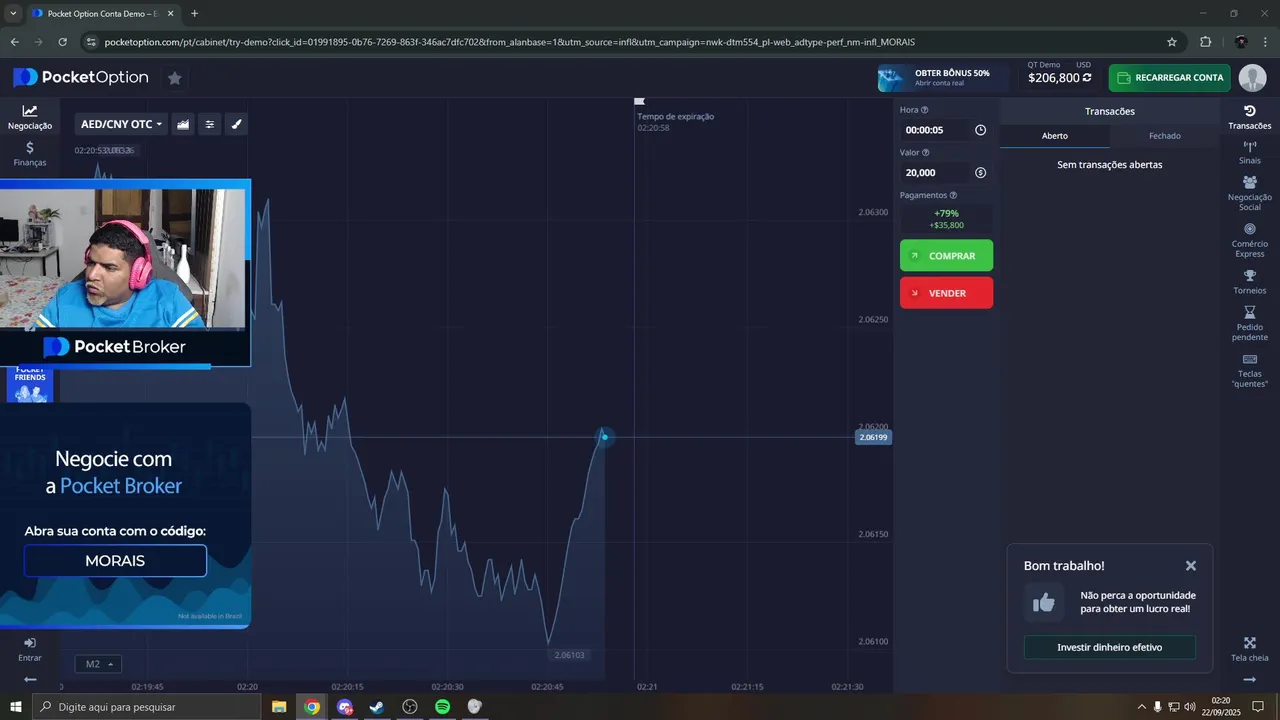Open chart type settings icon
The image size is (1280, 720).
(183, 124)
